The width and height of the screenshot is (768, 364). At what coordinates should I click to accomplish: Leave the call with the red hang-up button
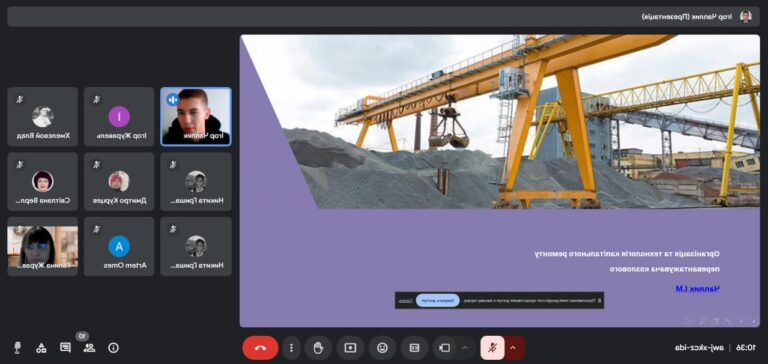pos(260,348)
